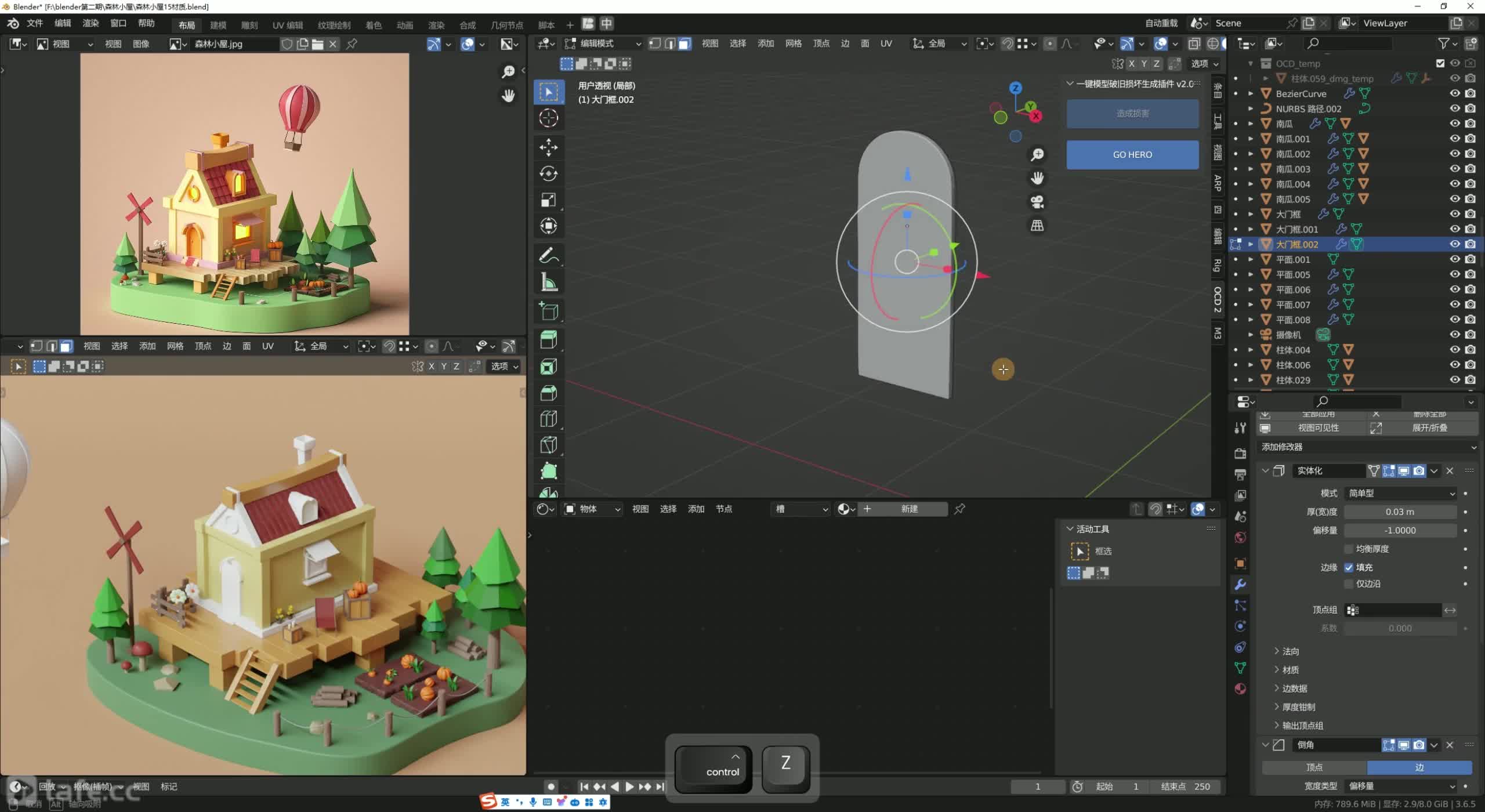Select the Move tool in viewport toolbar
The image size is (1485, 812).
548,147
